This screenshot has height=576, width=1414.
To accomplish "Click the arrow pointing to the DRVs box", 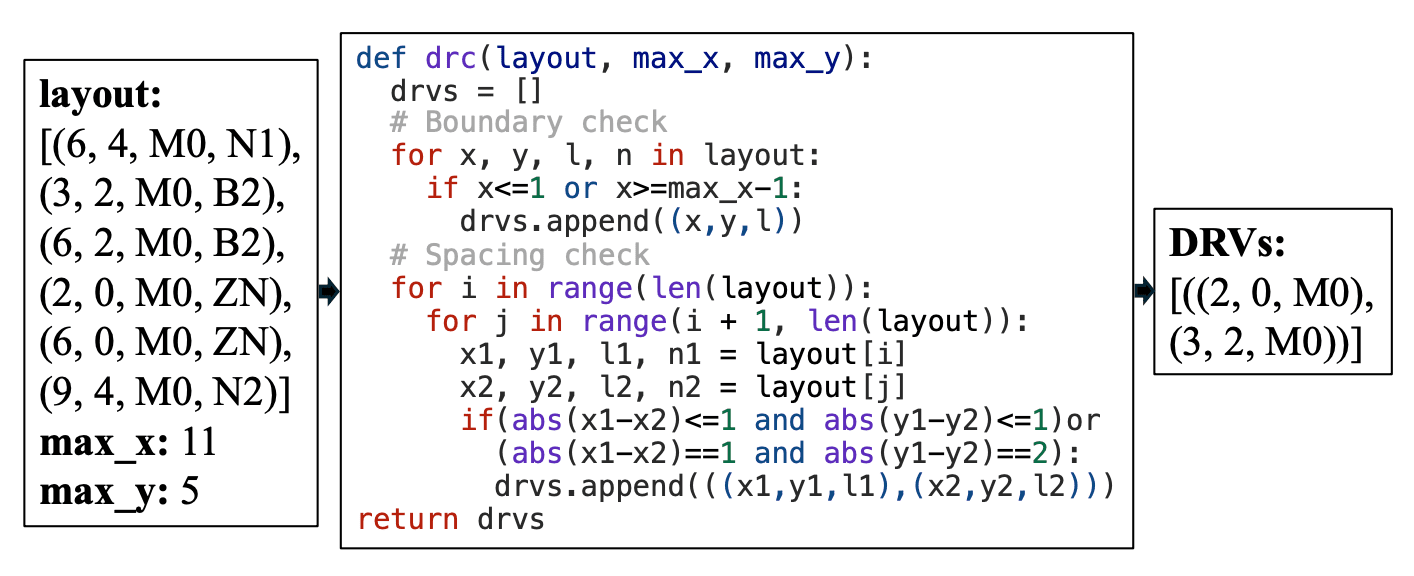I will coord(1143,292).
